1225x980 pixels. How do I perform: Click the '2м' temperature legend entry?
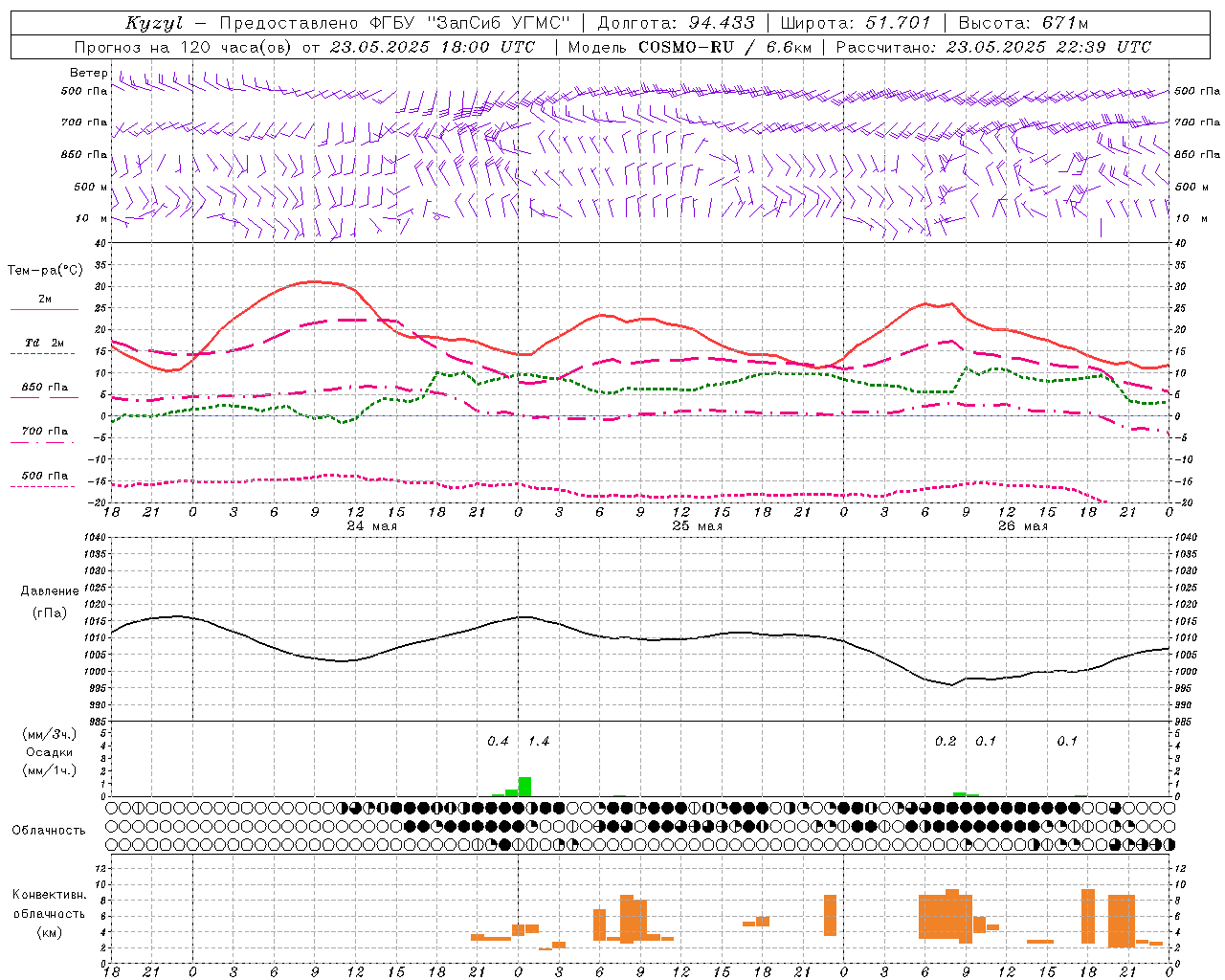(45, 299)
